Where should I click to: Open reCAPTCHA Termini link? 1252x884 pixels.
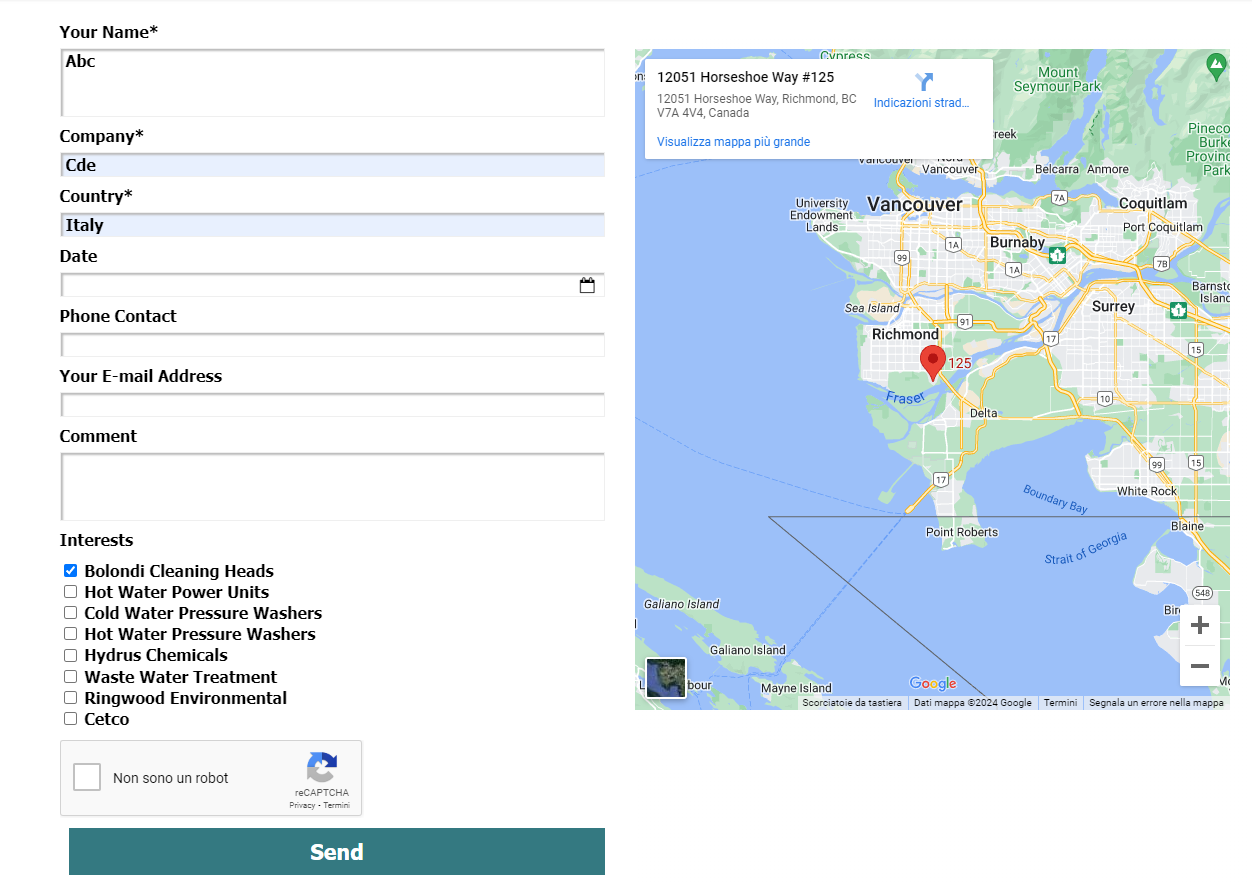coord(337,805)
